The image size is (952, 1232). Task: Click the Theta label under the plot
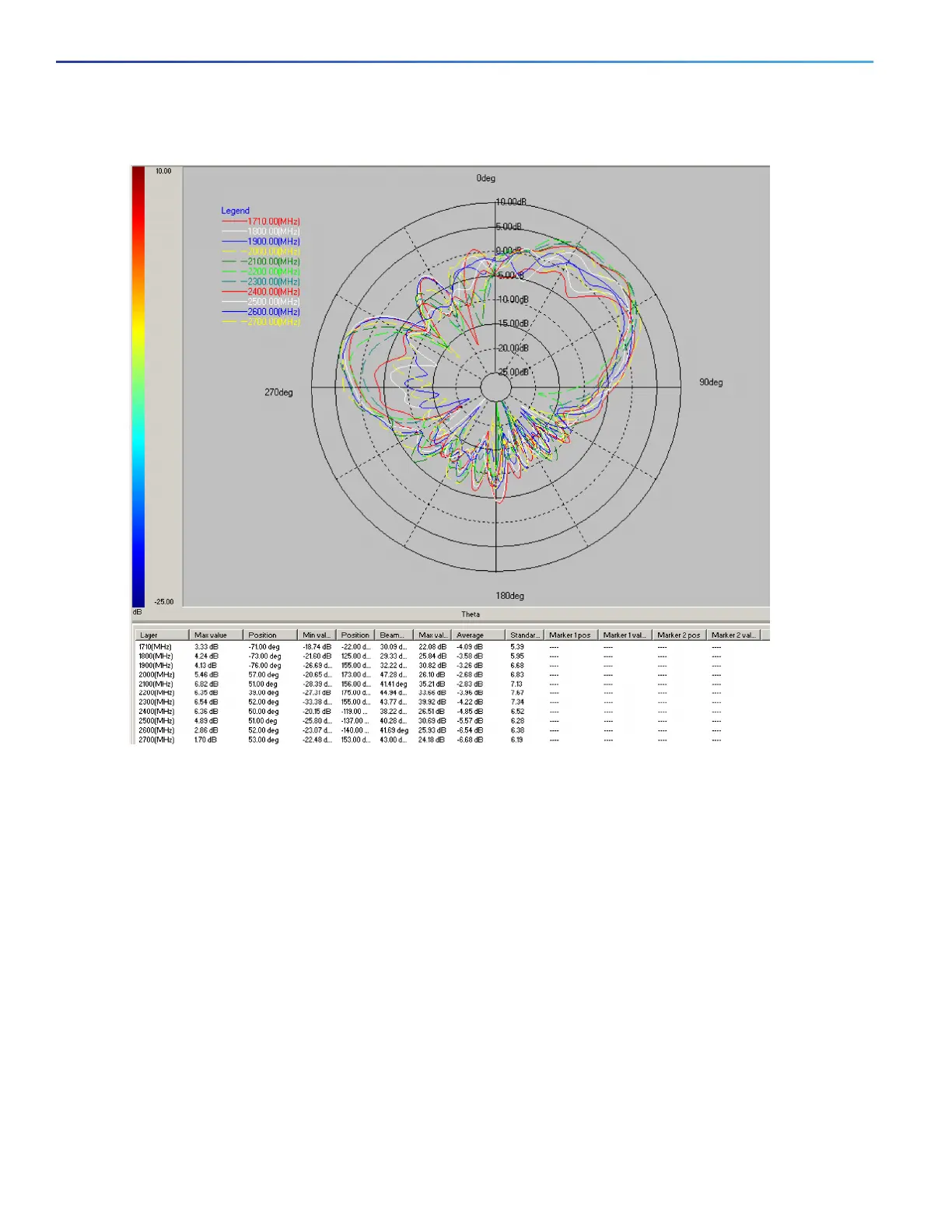tap(471, 614)
